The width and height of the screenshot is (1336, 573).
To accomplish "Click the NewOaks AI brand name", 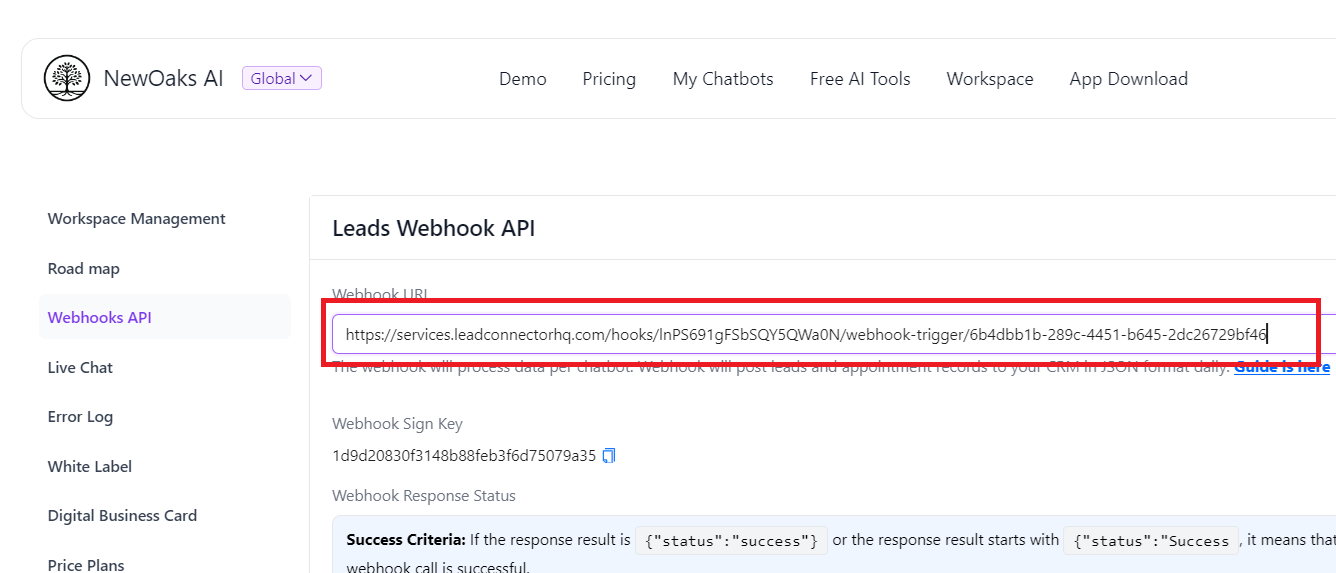I will point(163,79).
